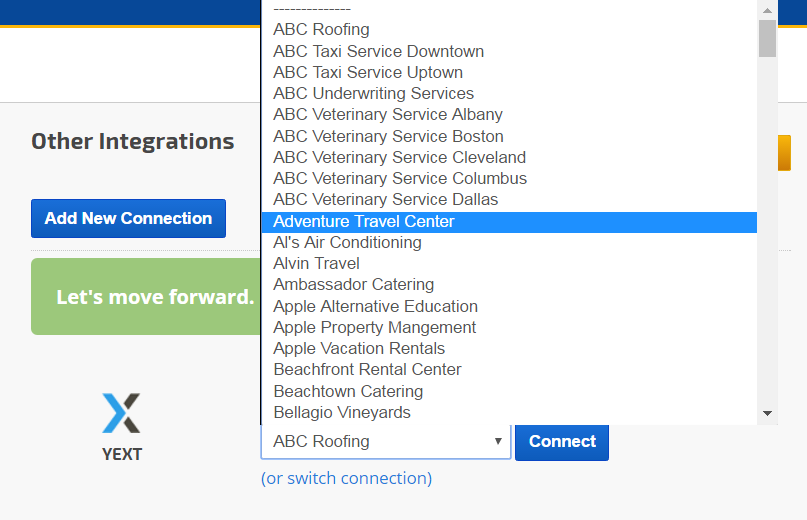Screen dimensions: 807x520
Task: Click the Yext logo icon
Action: [x=121, y=413]
